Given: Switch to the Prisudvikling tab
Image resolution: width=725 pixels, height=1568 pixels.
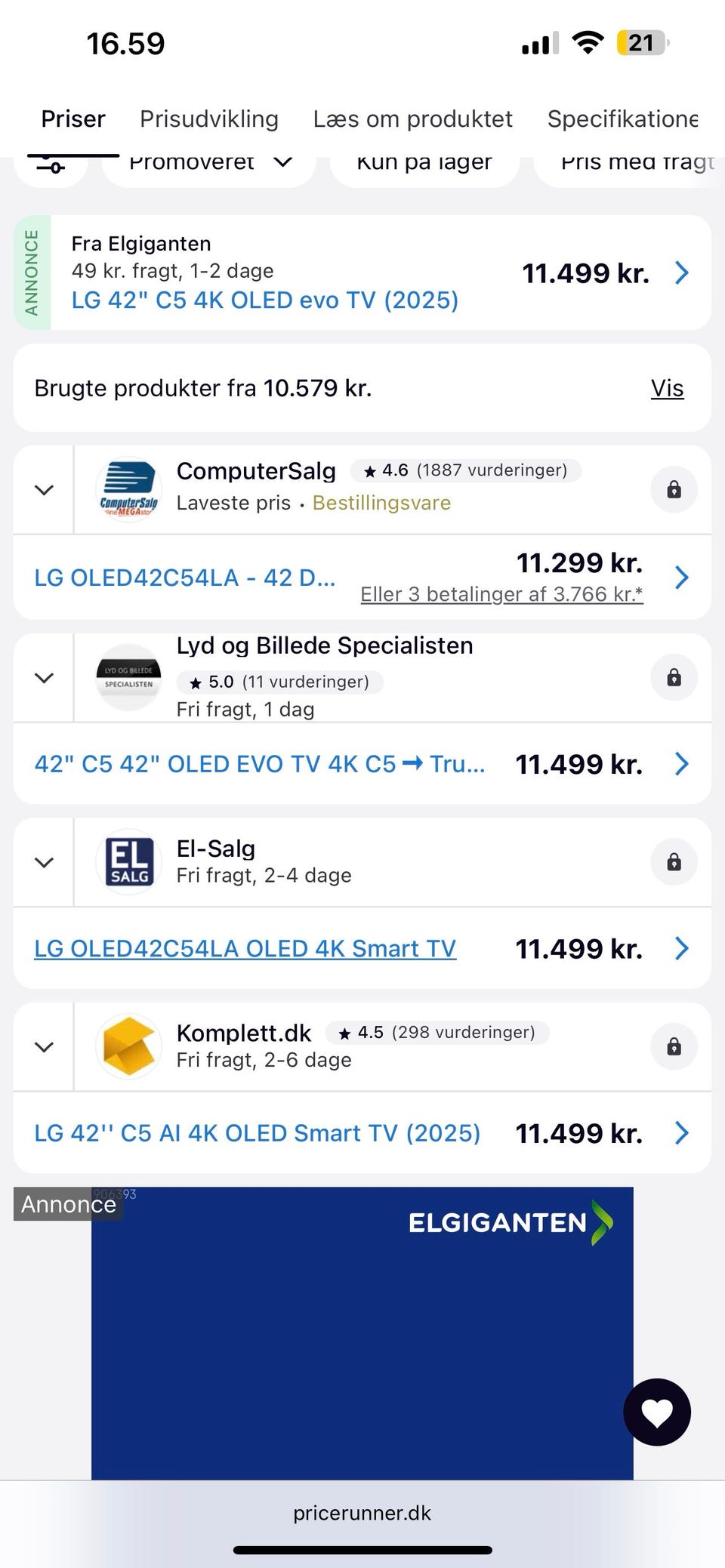Looking at the screenshot, I should pyautogui.click(x=209, y=119).
